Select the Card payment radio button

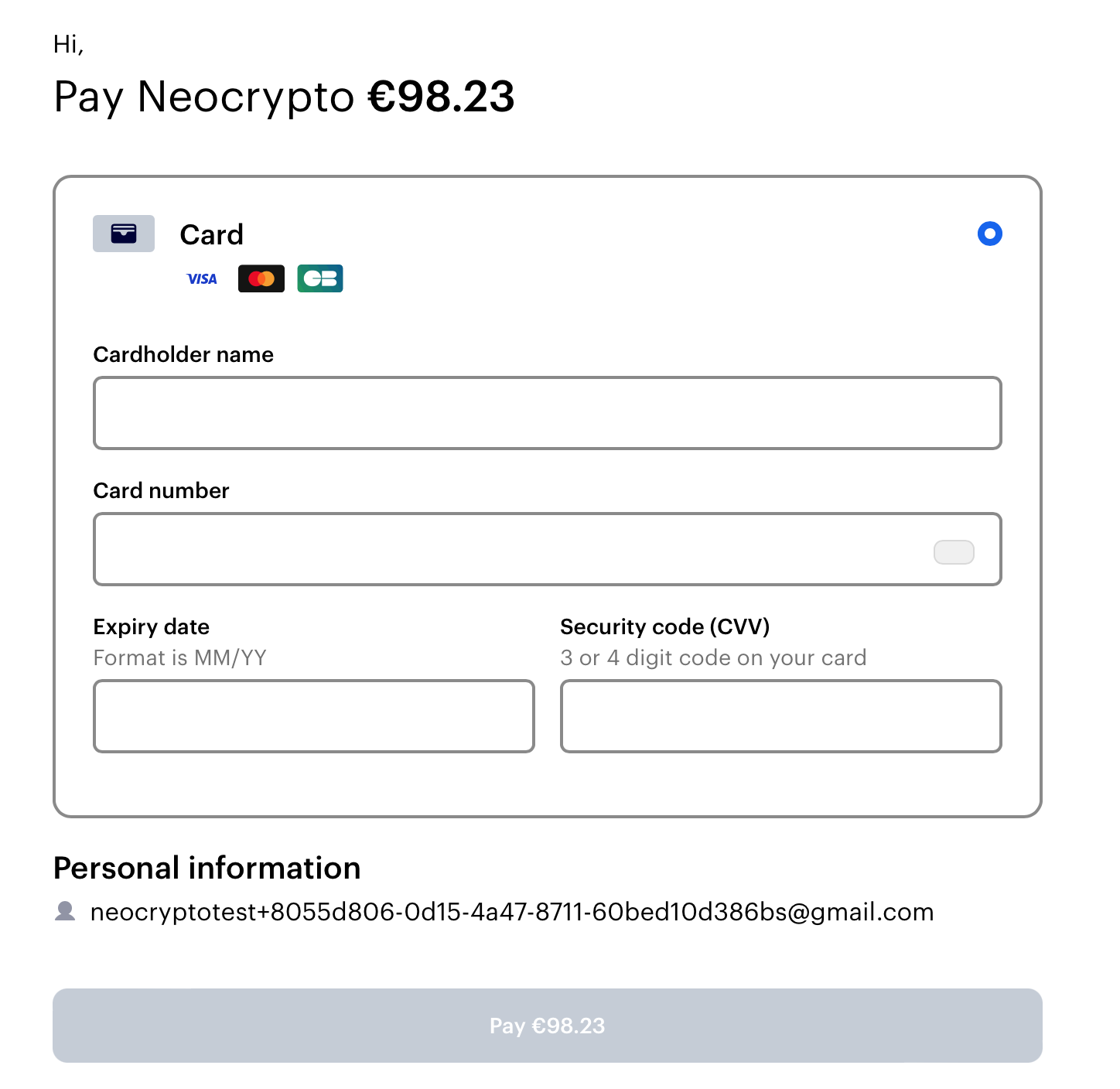(x=989, y=234)
